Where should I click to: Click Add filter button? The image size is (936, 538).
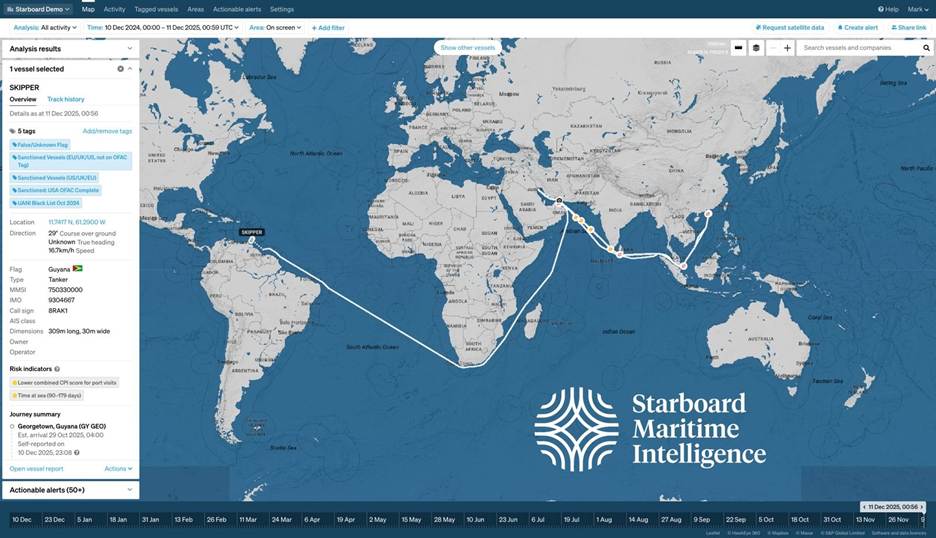(328, 28)
